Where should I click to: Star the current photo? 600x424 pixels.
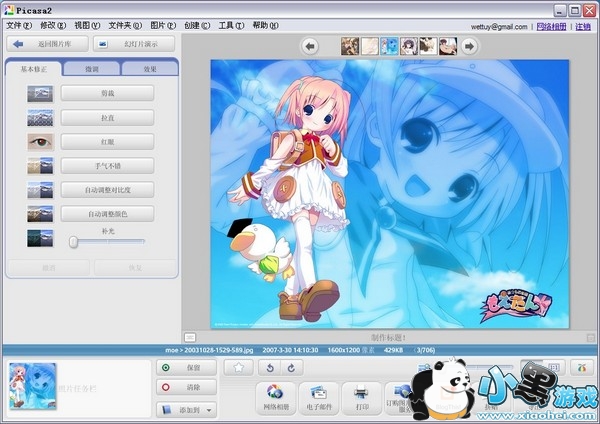point(239,368)
